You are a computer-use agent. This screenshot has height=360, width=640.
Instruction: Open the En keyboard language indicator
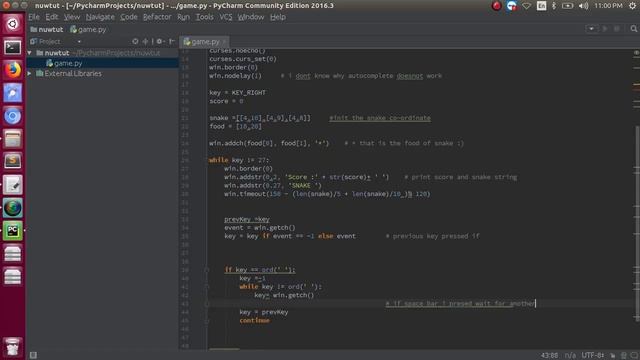point(541,6)
